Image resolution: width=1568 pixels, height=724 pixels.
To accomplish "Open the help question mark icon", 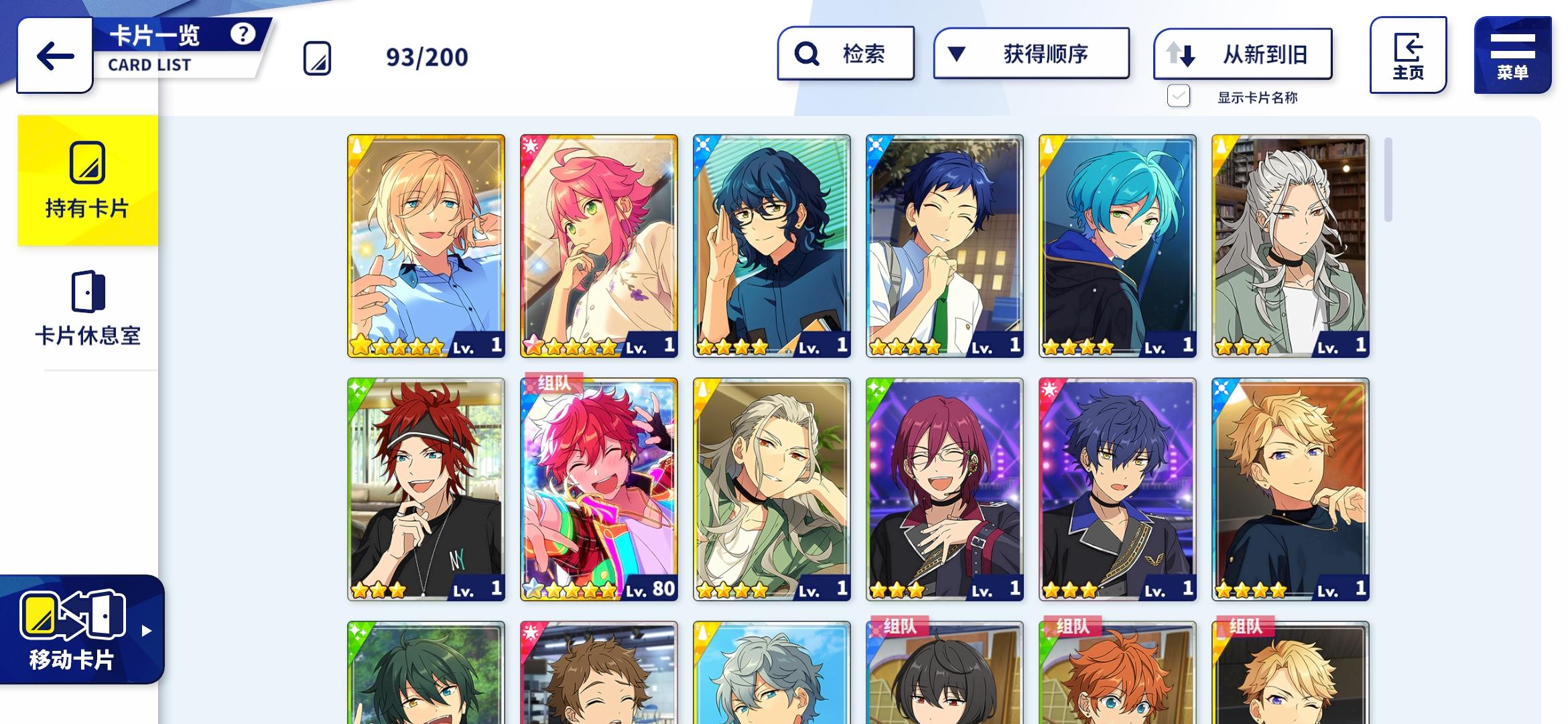I will pyautogui.click(x=243, y=34).
